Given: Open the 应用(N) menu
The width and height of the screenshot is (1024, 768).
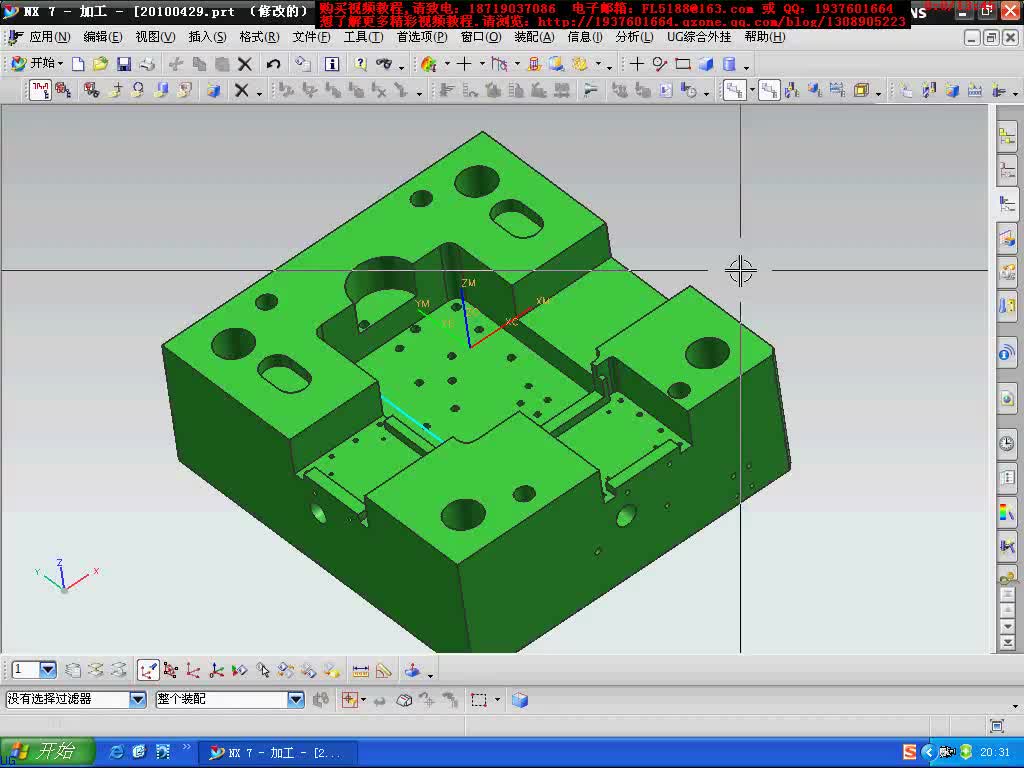Looking at the screenshot, I should pyautogui.click(x=50, y=37).
